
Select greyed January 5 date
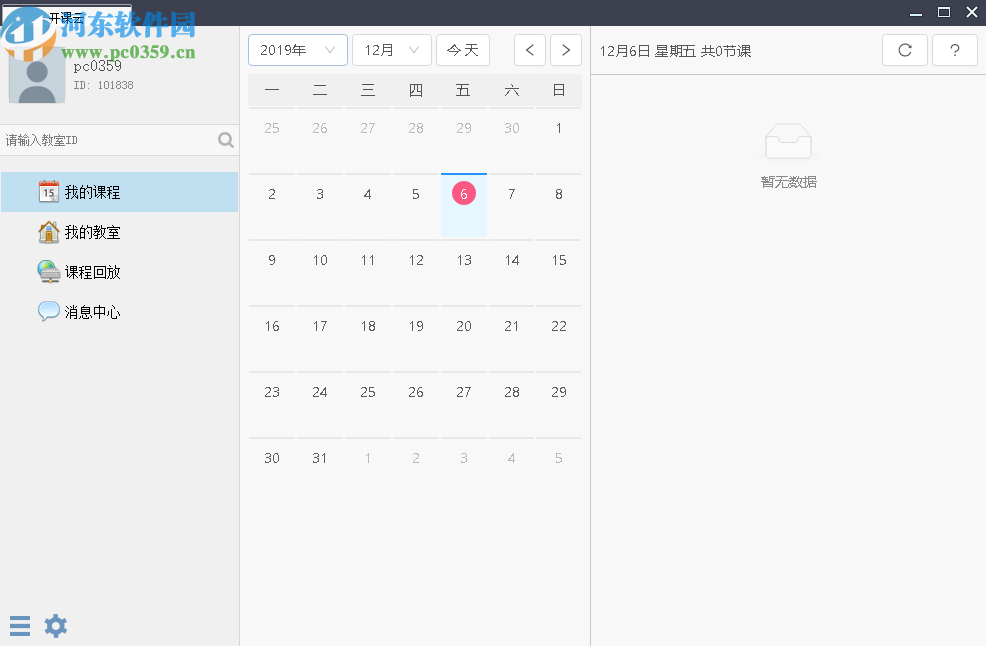point(558,471)
